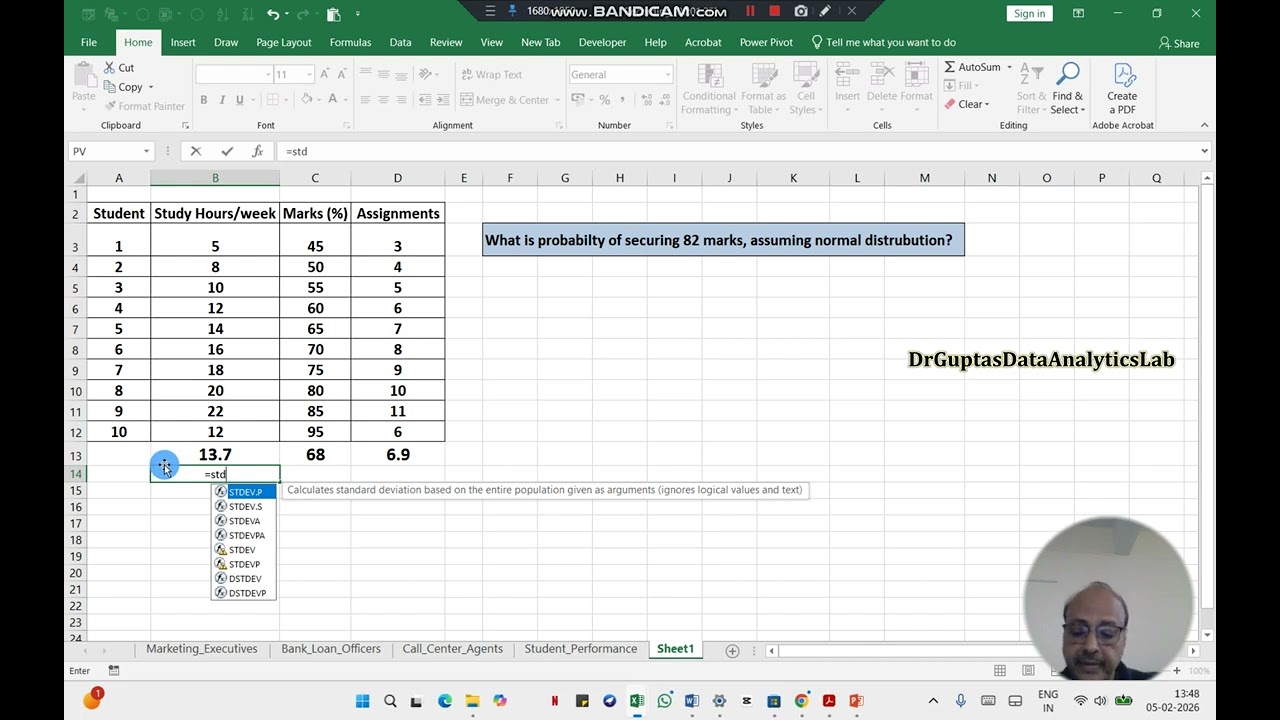Click Merge & Center button
1280x720 pixels.
pos(506,100)
